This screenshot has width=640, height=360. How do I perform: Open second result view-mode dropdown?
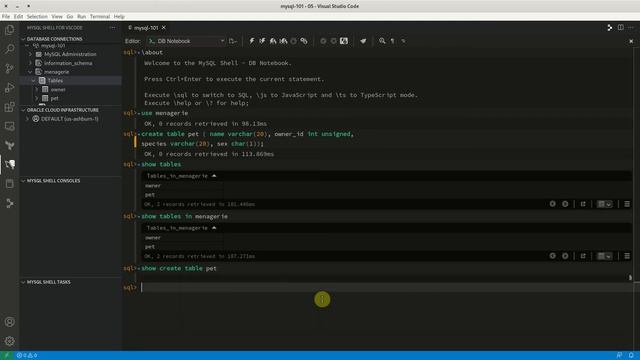604,256
